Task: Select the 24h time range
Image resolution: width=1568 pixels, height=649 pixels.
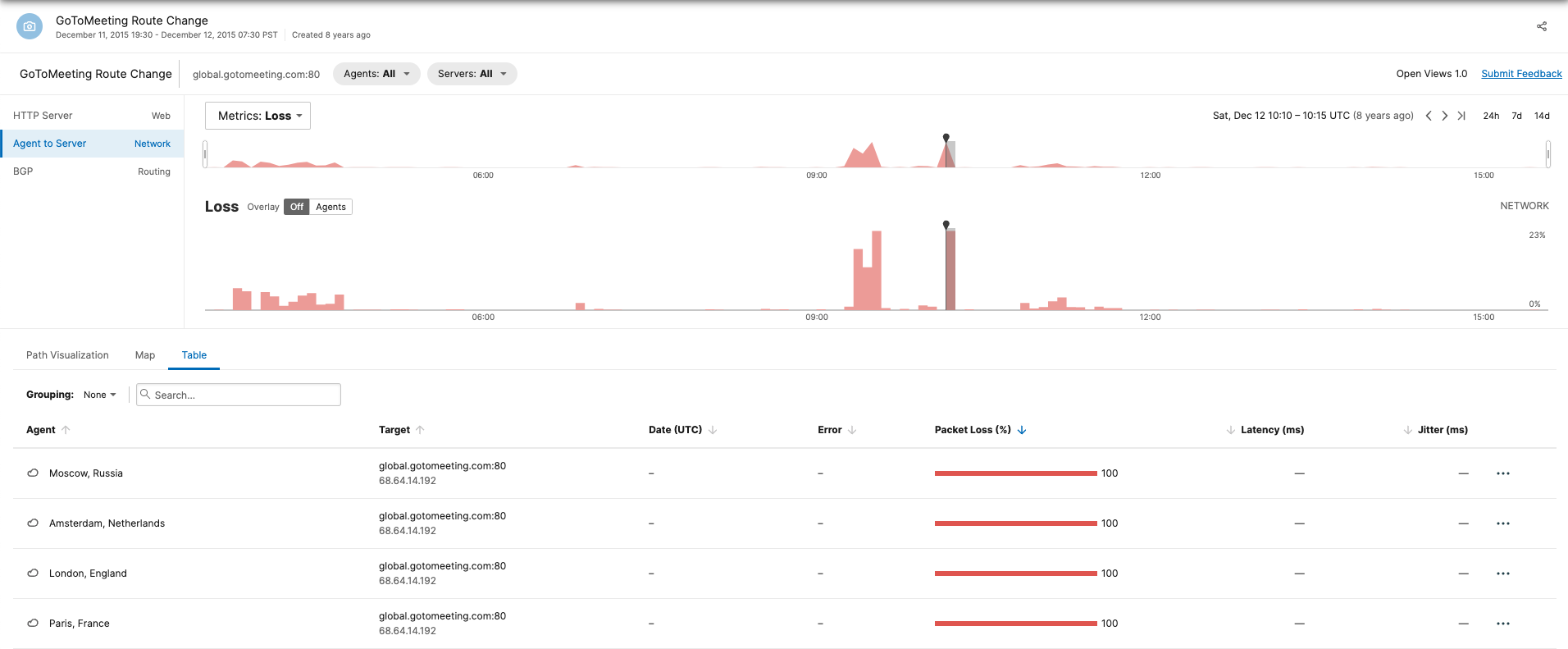Action: click(x=1491, y=116)
